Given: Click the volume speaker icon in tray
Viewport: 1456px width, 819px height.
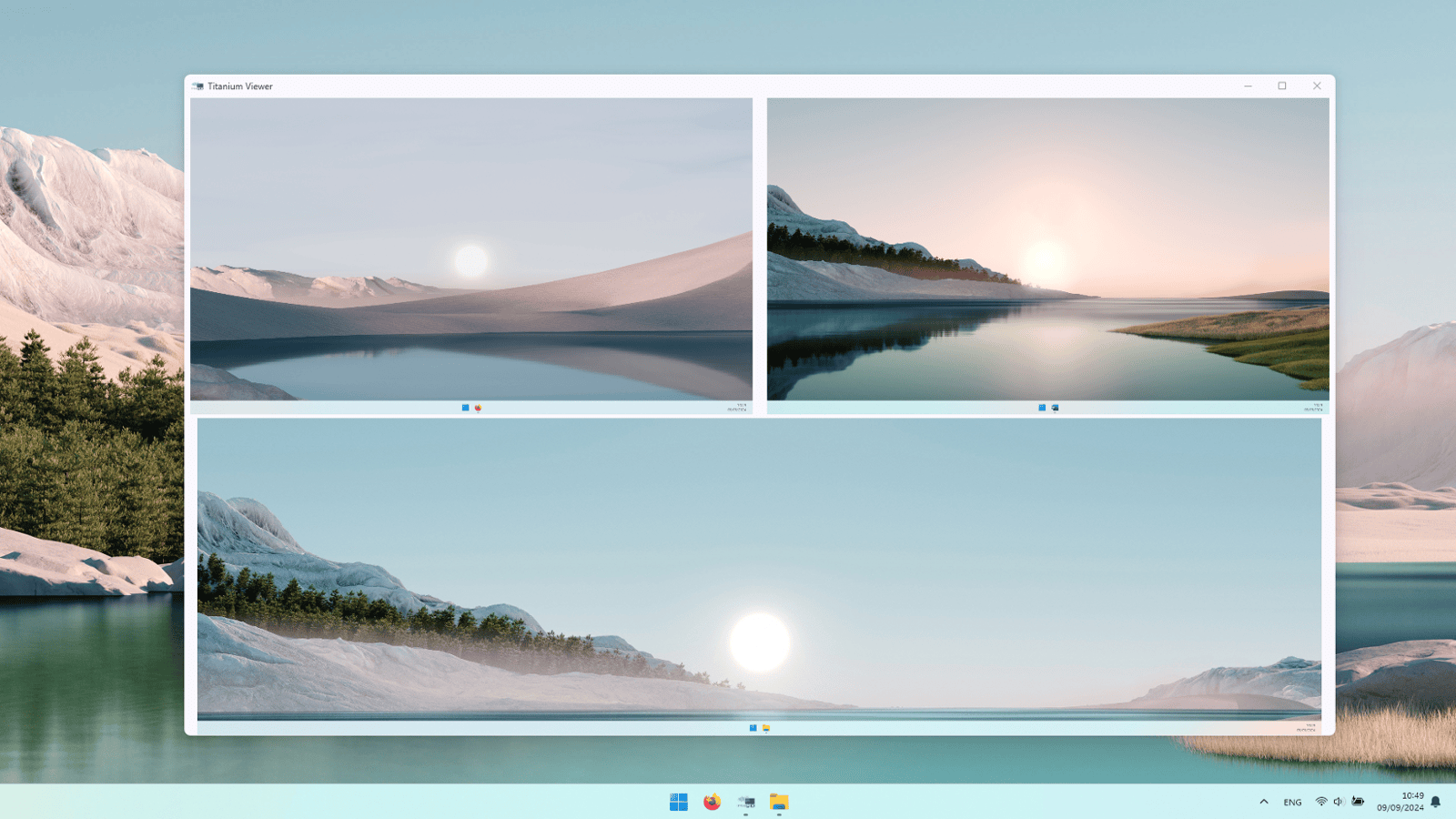Looking at the screenshot, I should tap(1339, 802).
